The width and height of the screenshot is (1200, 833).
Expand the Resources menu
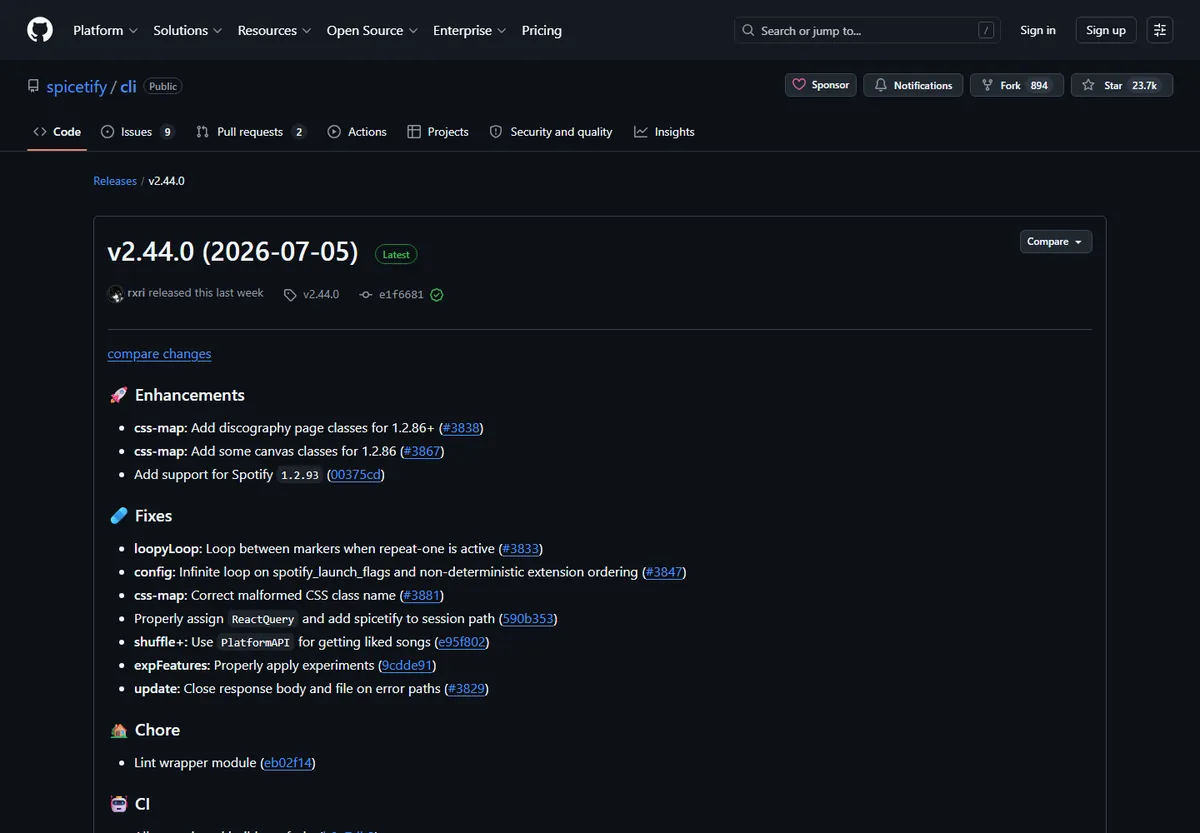pyautogui.click(x=274, y=30)
